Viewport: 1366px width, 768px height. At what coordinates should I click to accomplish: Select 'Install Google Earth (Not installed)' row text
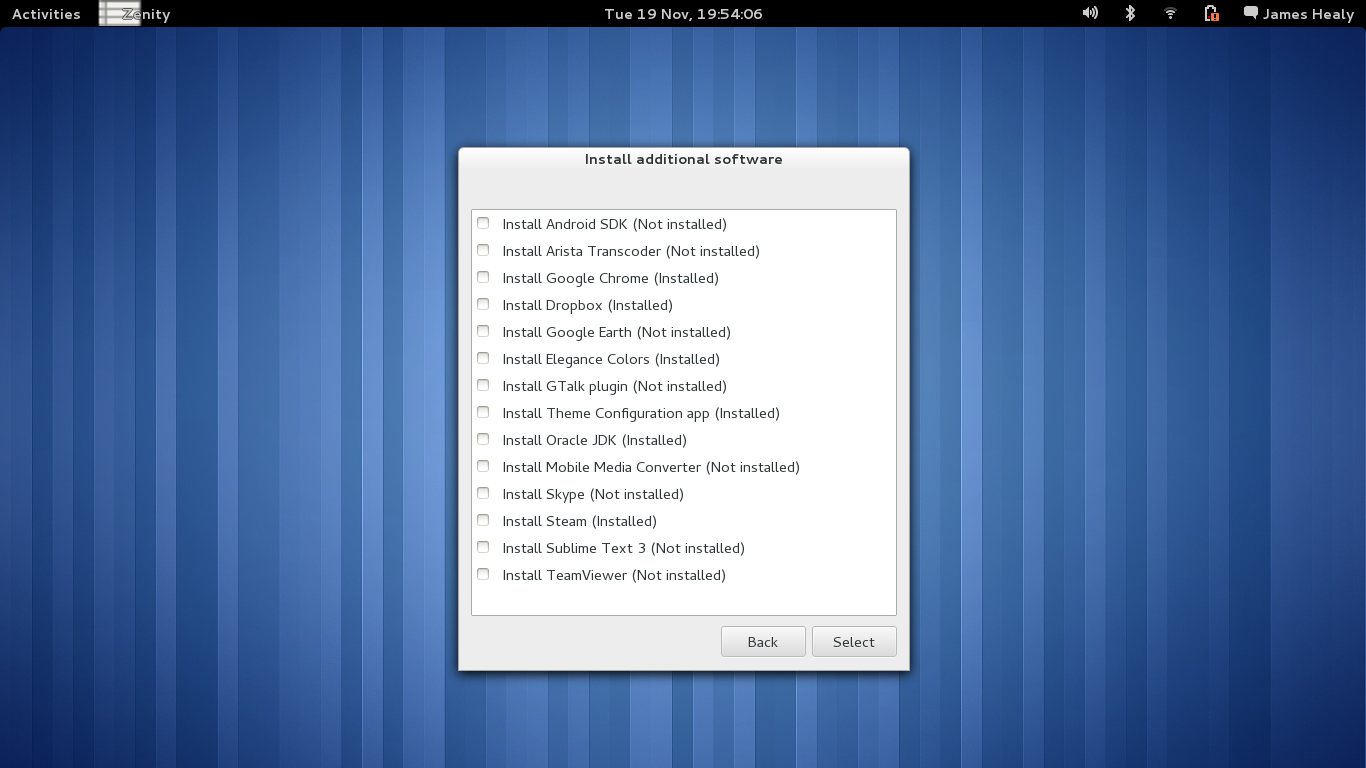point(616,332)
